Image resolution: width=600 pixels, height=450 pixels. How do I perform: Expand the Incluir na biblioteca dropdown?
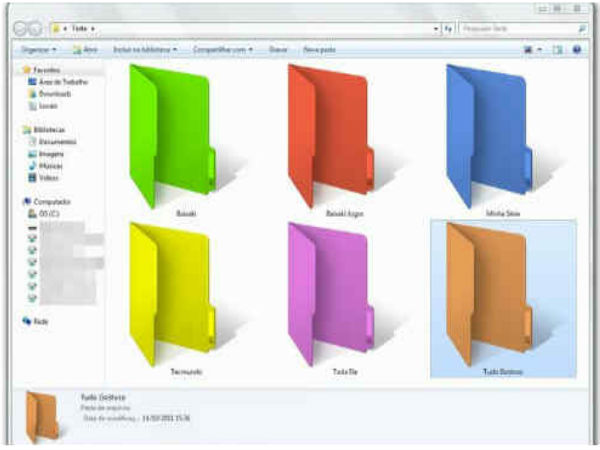pyautogui.click(x=144, y=48)
